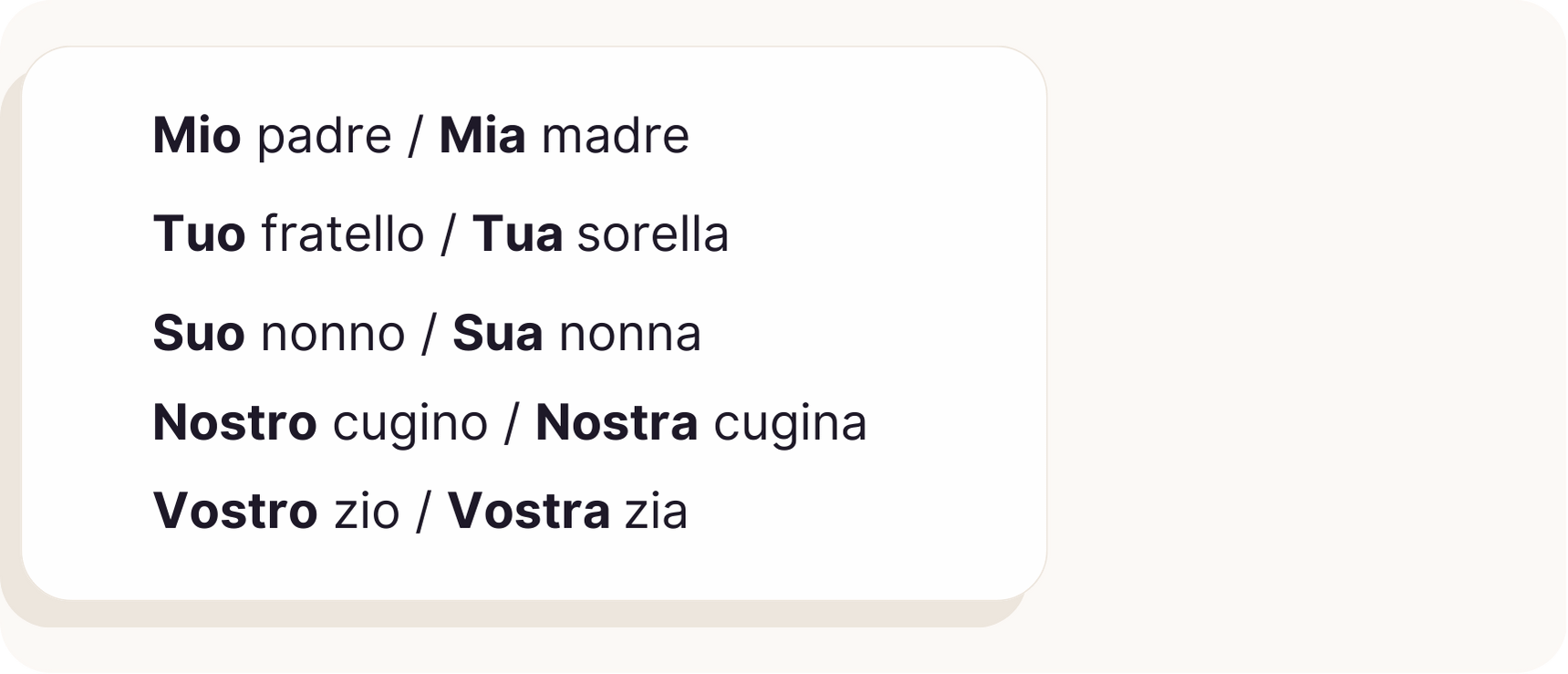Select the word fratello
The height and width of the screenshot is (674, 1568).
(x=342, y=234)
